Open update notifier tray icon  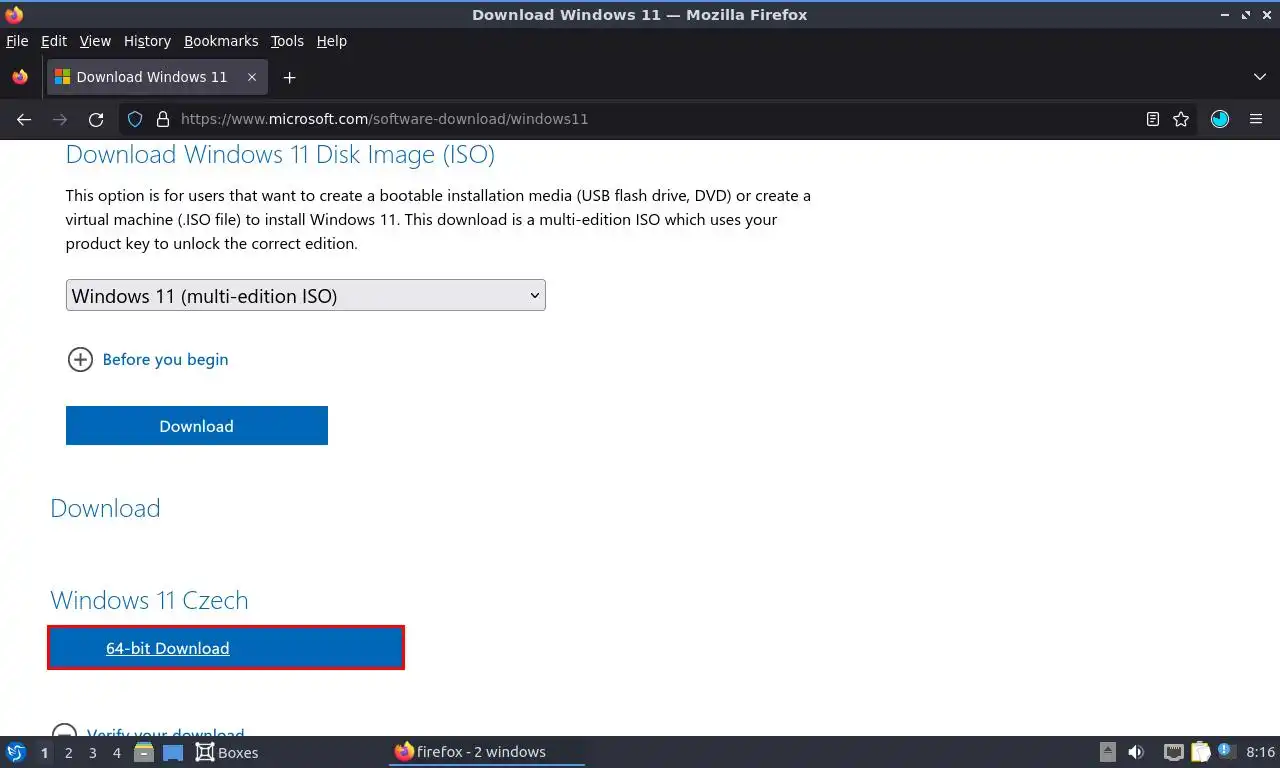point(1226,752)
